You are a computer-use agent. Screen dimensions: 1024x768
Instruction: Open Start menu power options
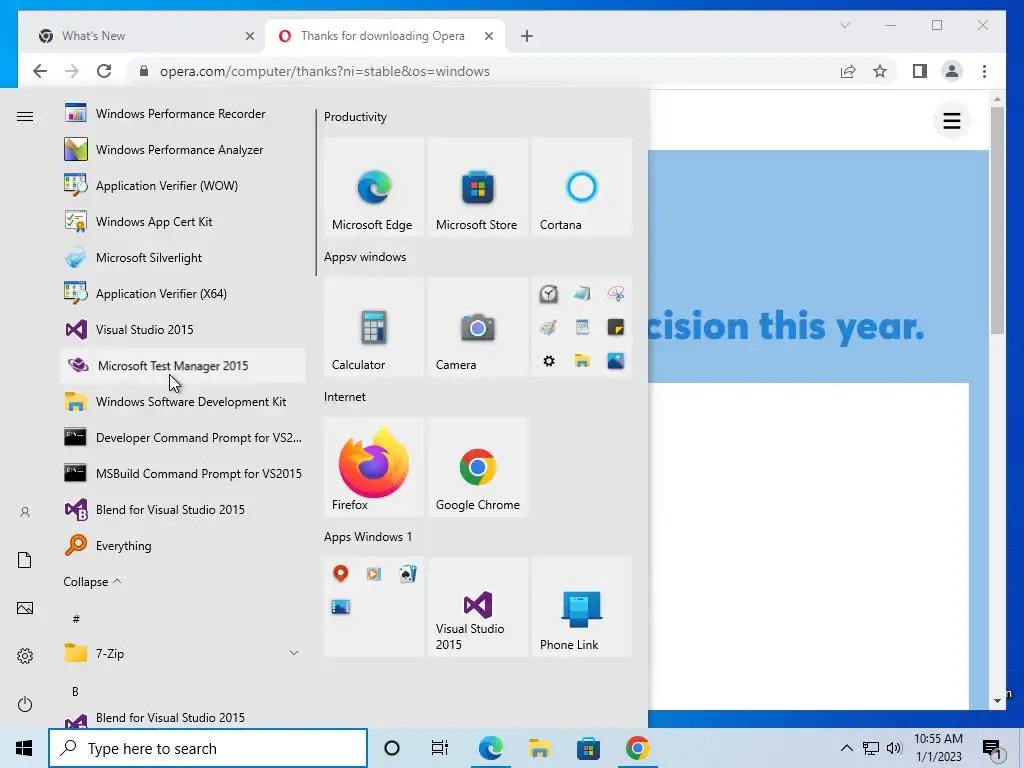tap(25, 704)
